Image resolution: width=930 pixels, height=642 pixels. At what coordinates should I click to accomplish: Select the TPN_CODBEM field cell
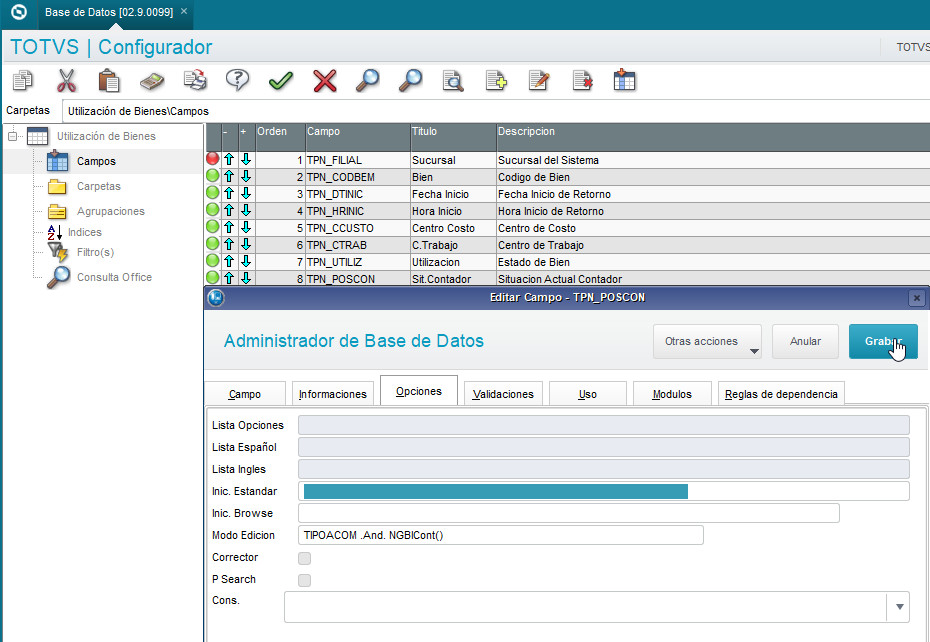358,177
